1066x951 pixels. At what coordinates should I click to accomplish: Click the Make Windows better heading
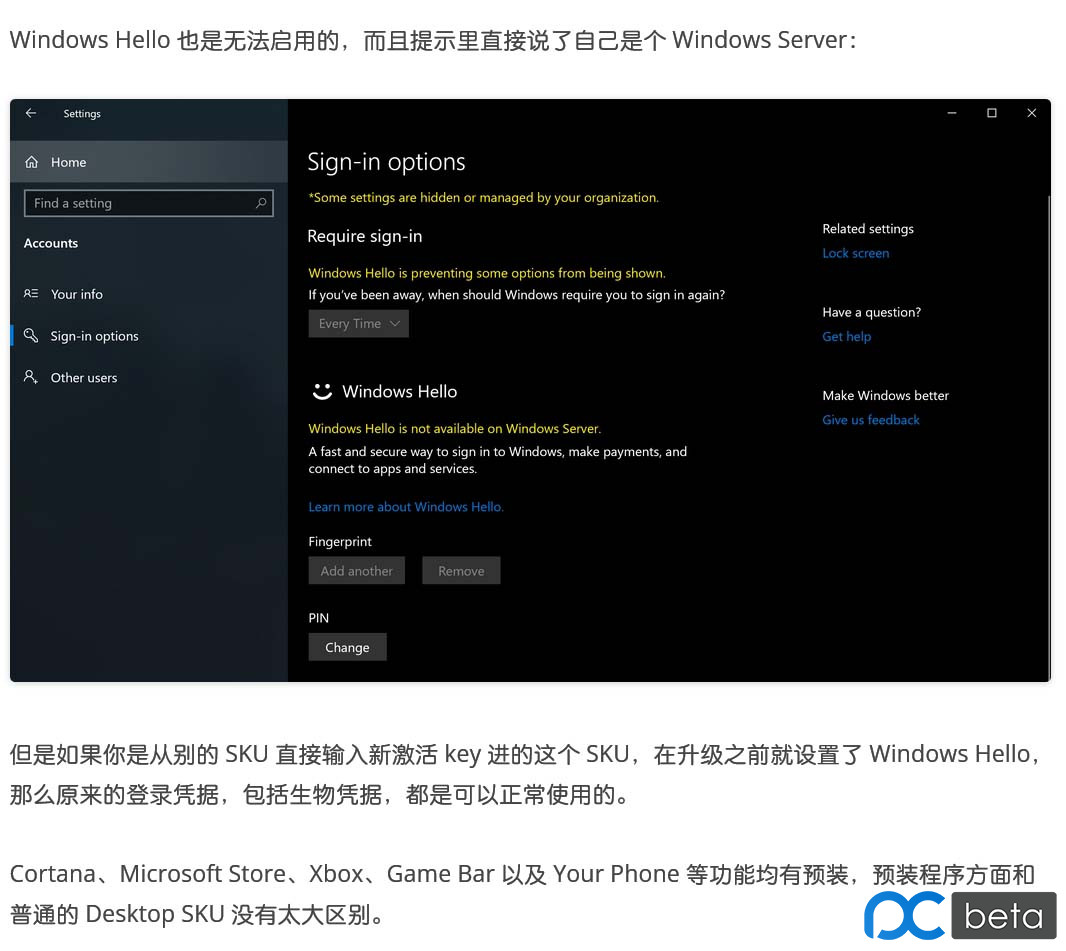[x=885, y=395]
